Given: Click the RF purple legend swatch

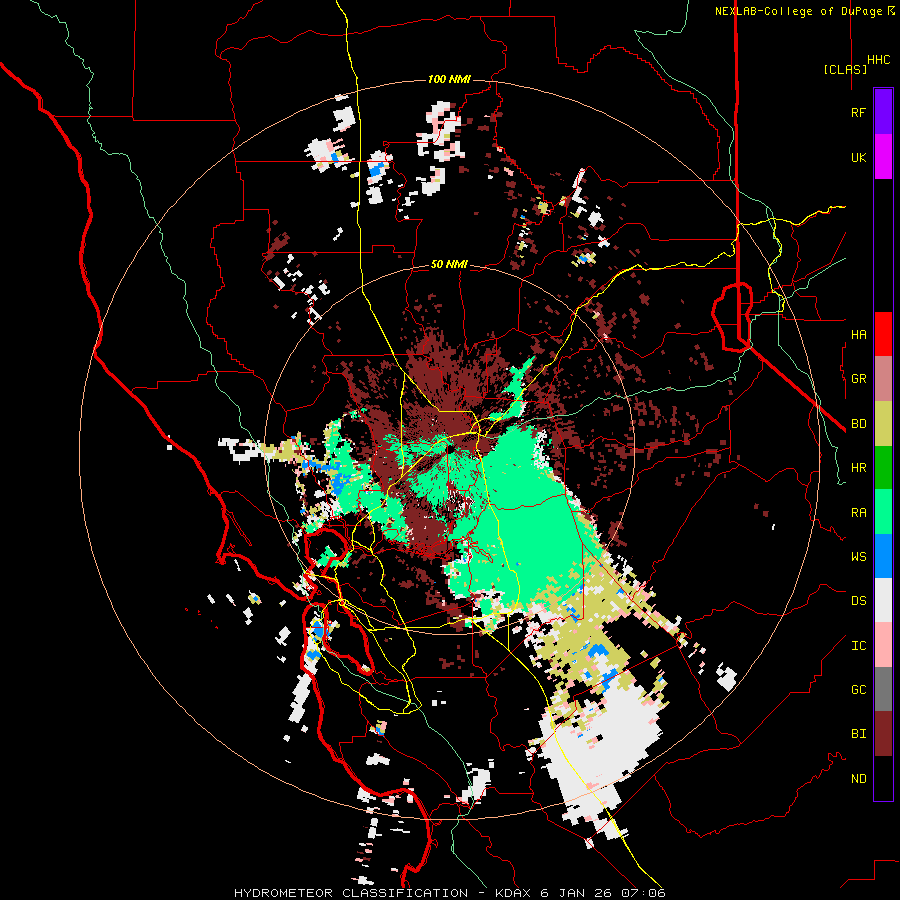Looking at the screenshot, I should 883,112.
